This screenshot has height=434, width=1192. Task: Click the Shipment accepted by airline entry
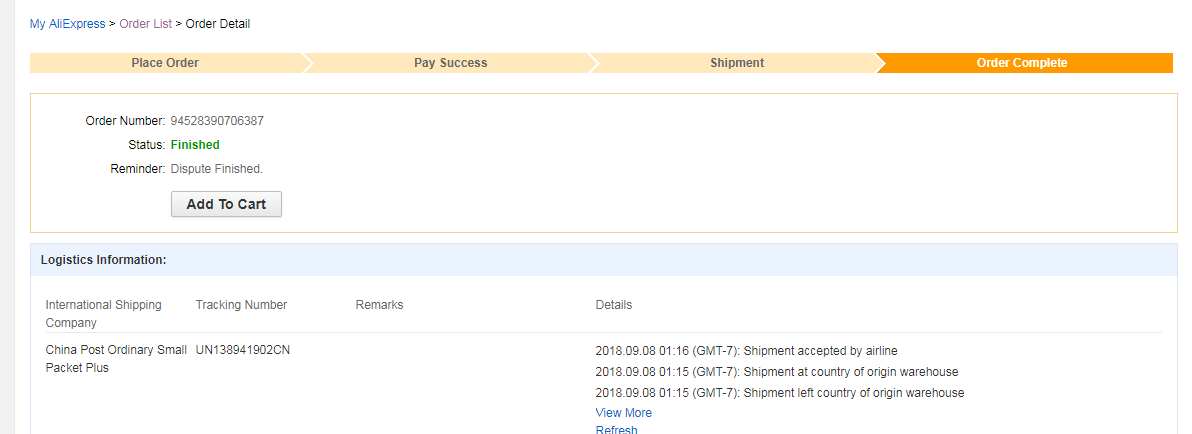click(x=746, y=351)
